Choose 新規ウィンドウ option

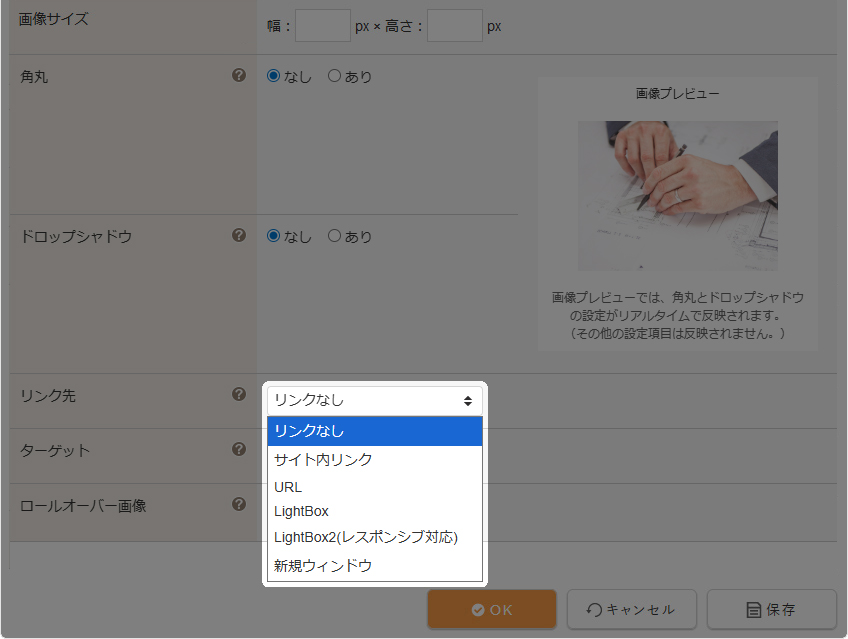coord(374,565)
